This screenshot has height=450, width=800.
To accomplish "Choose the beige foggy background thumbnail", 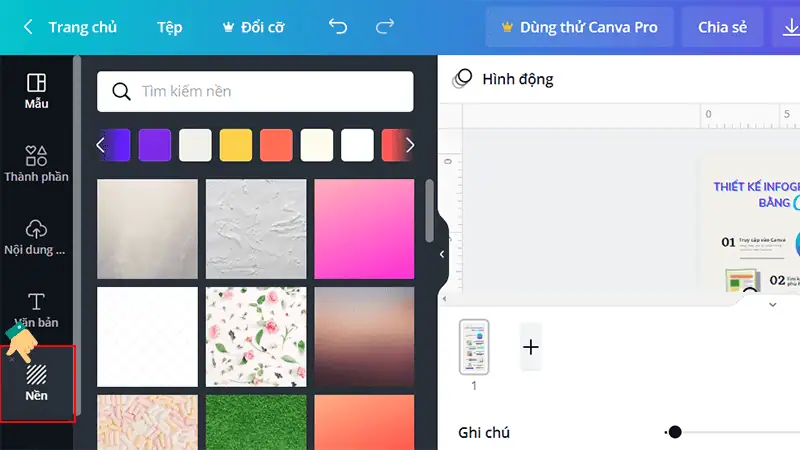I will [147, 229].
